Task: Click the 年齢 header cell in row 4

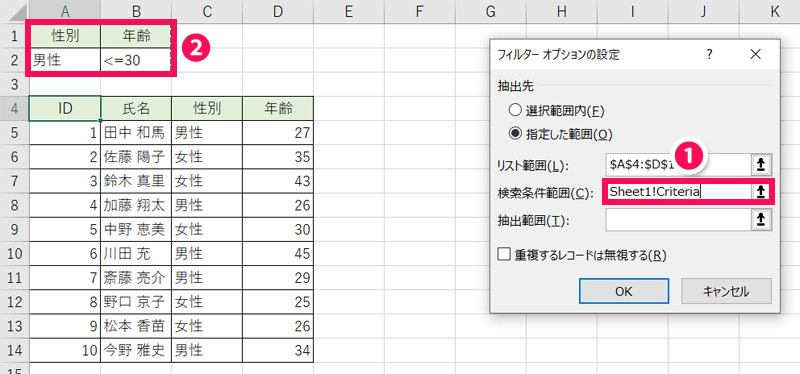Action: [x=278, y=108]
